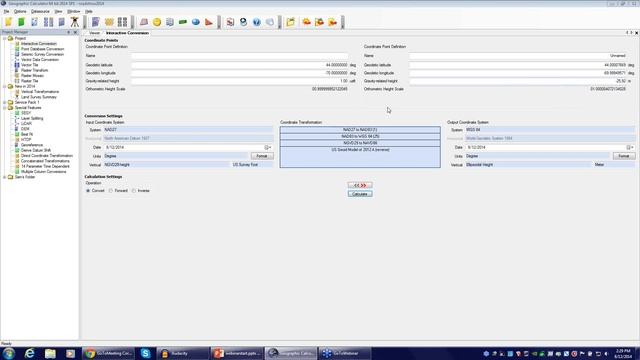Collapse the New in 2014 folder
Screen dimensions: 640x360
coord(4,87)
